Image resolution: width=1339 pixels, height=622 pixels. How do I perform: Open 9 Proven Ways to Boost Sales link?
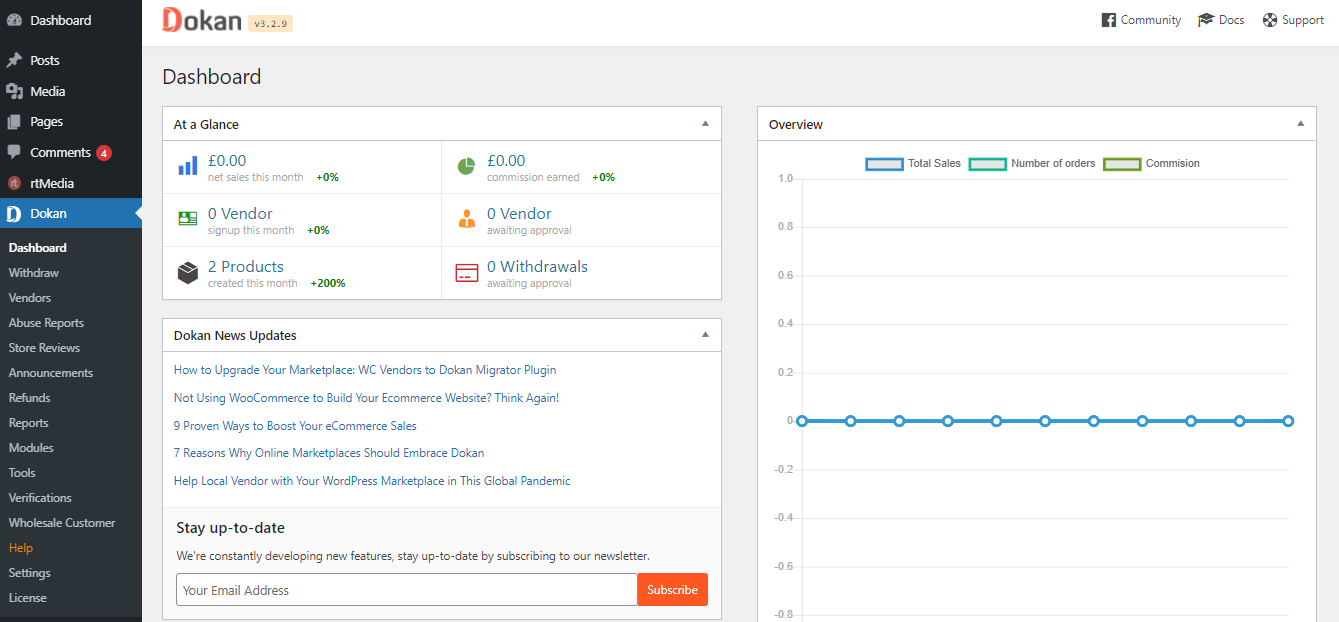click(x=295, y=426)
